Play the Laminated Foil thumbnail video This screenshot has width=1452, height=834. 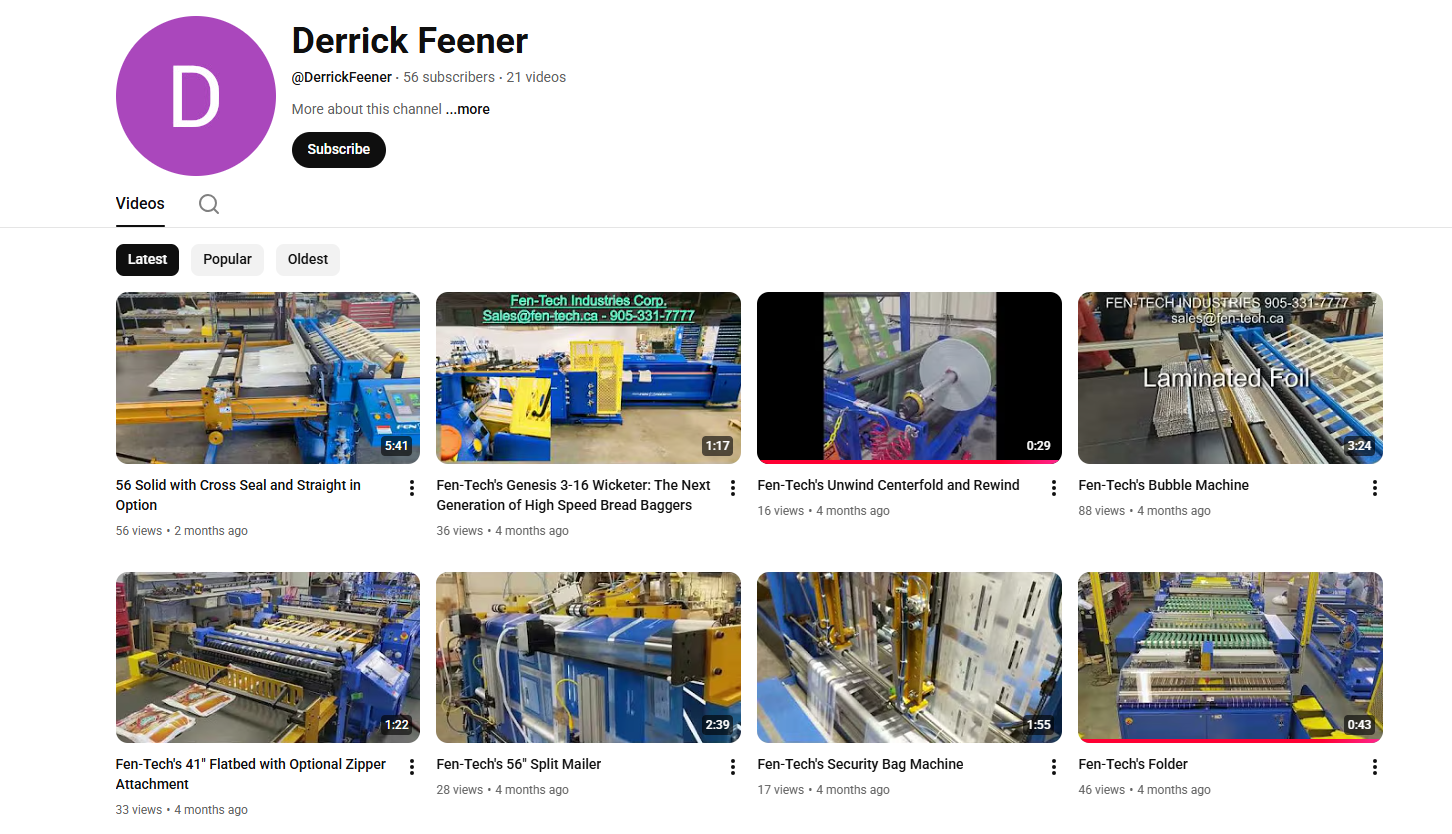1230,378
